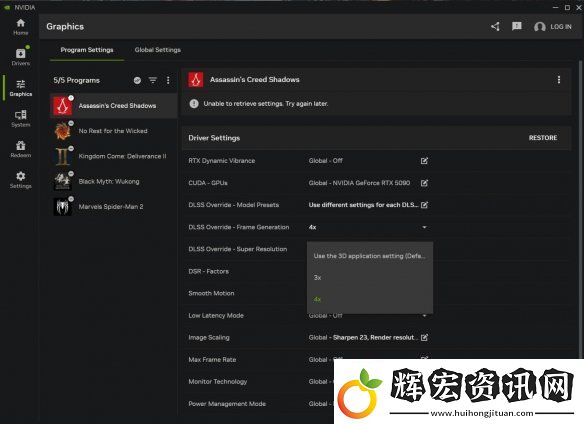Select Black Myth: Wukong program
584x424 pixels.
point(114,181)
